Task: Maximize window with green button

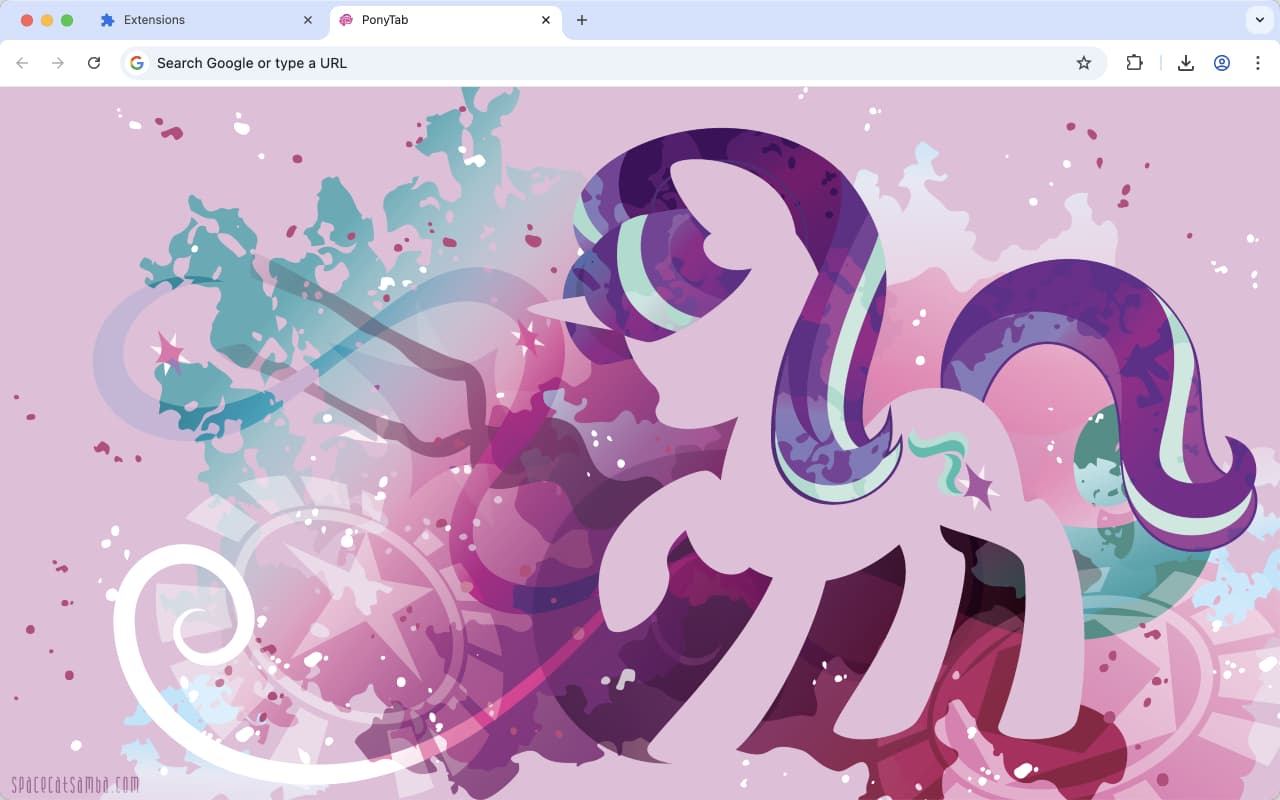Action: [x=67, y=20]
